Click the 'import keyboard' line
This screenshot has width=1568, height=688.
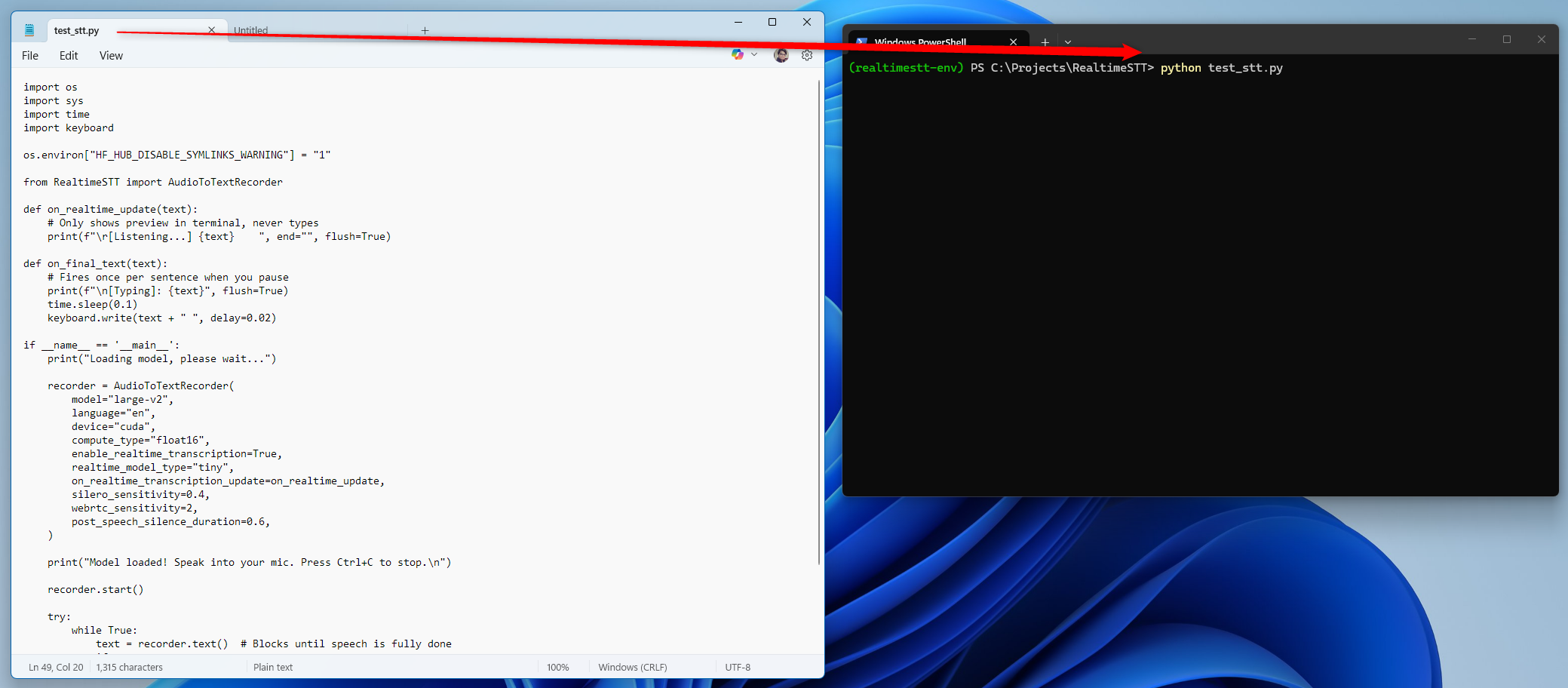point(69,128)
